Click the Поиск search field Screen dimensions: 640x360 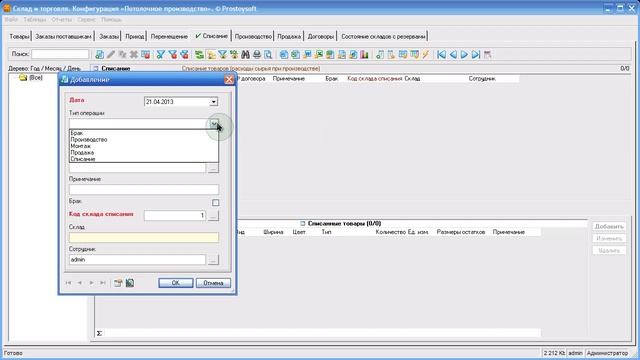click(60, 54)
